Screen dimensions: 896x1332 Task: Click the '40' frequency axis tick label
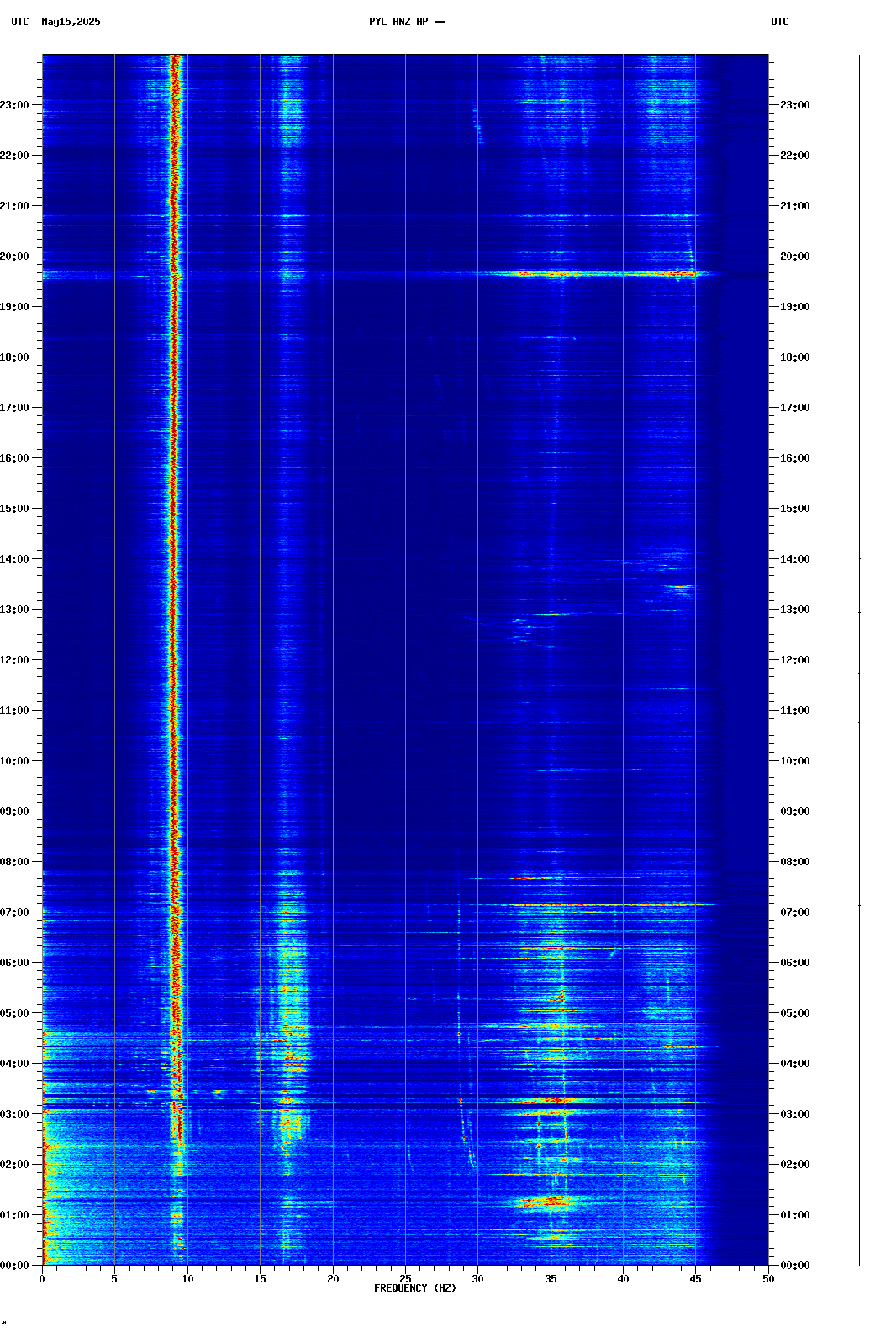623,1279
